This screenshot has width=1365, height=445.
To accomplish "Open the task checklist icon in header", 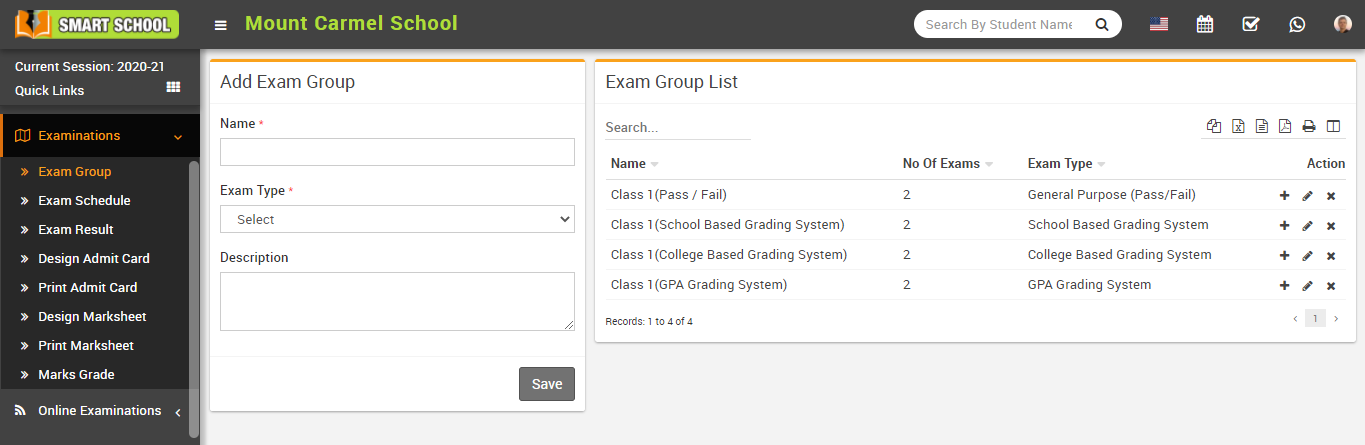I will pyautogui.click(x=1251, y=24).
